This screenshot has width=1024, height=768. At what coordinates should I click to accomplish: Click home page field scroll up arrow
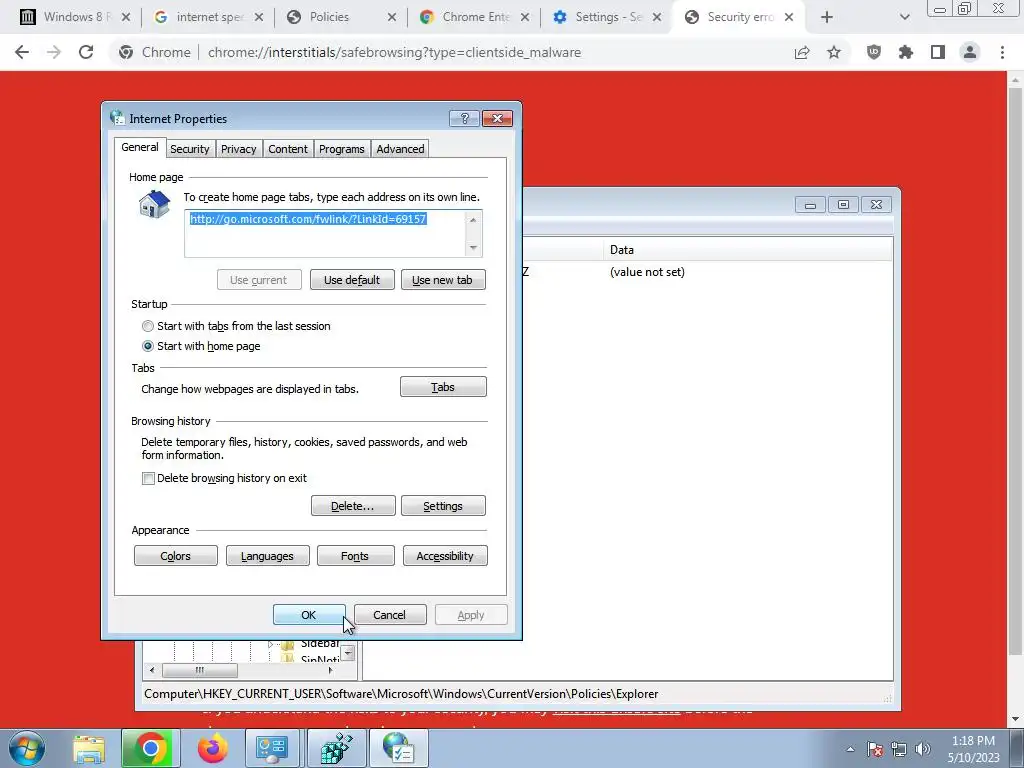coord(473,220)
